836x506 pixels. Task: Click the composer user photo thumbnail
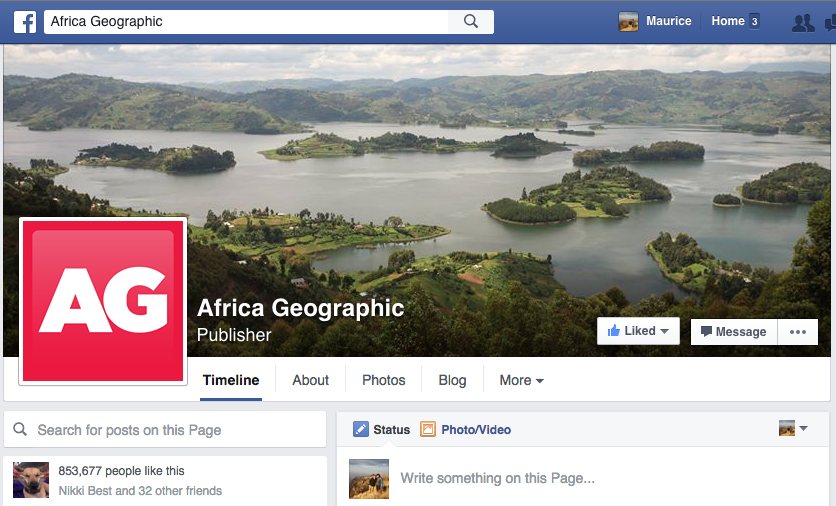point(368,479)
